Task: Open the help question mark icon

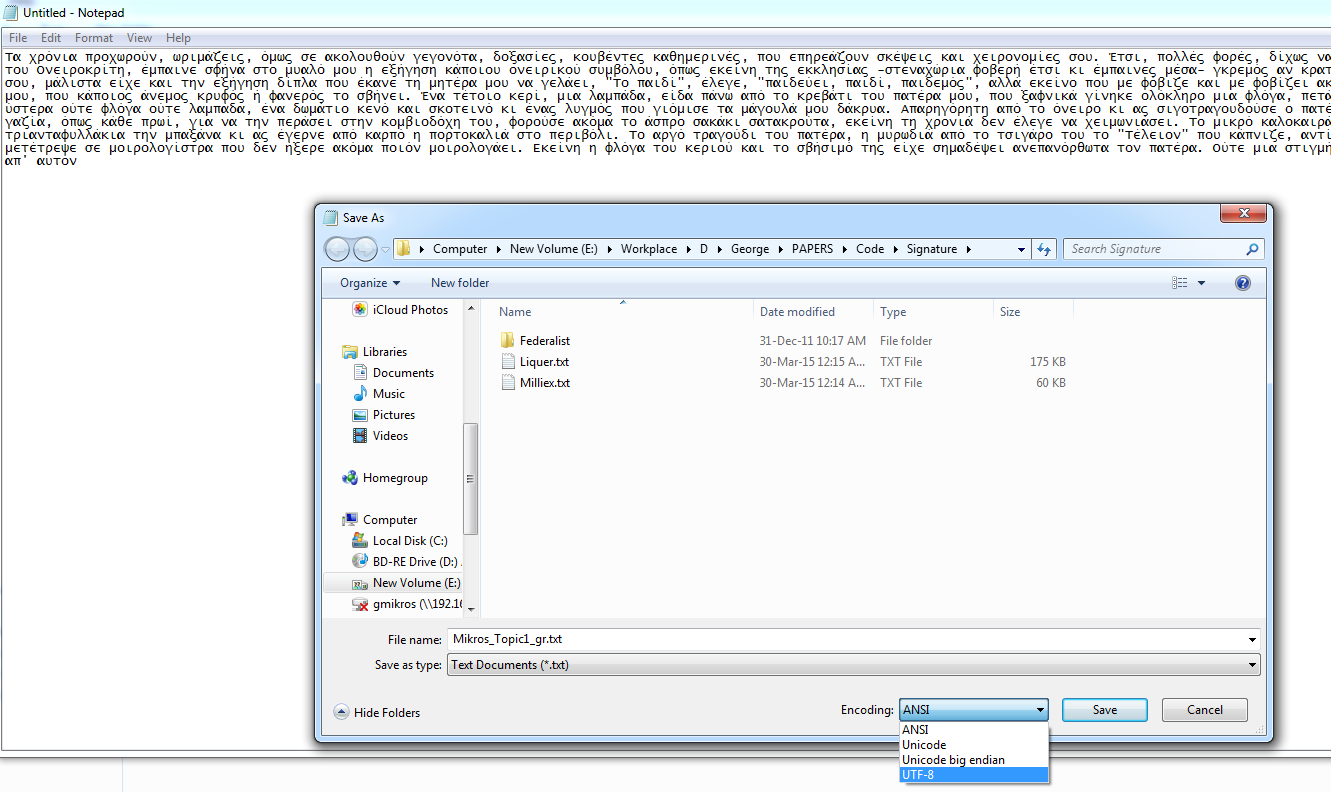Action: (1243, 283)
